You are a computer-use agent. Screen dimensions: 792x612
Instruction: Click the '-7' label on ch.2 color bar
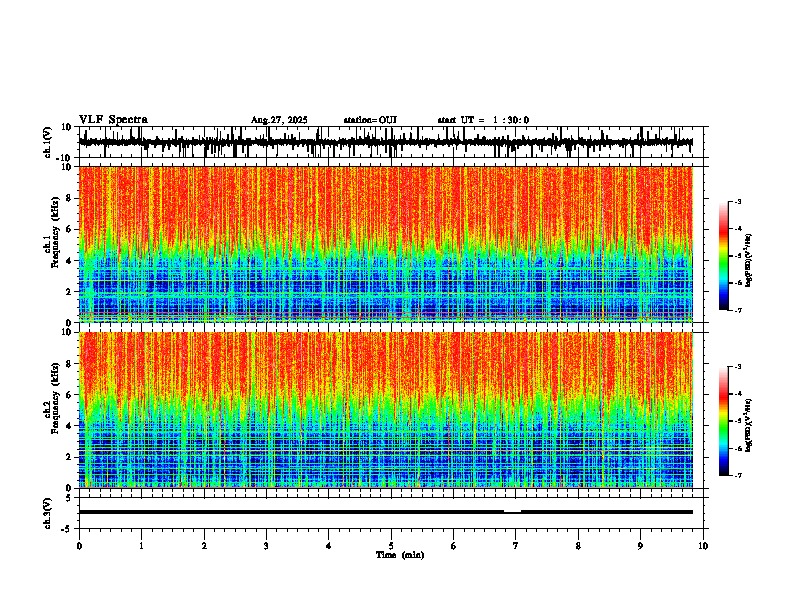[737, 475]
